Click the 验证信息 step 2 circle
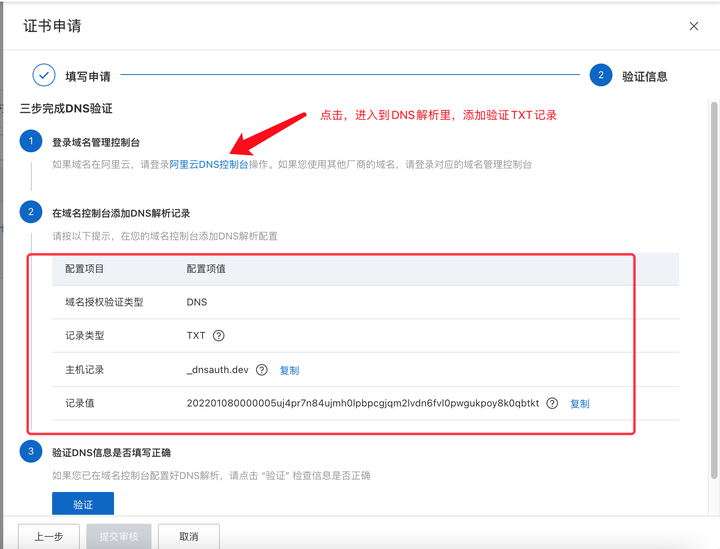The image size is (720, 549). coord(601,75)
